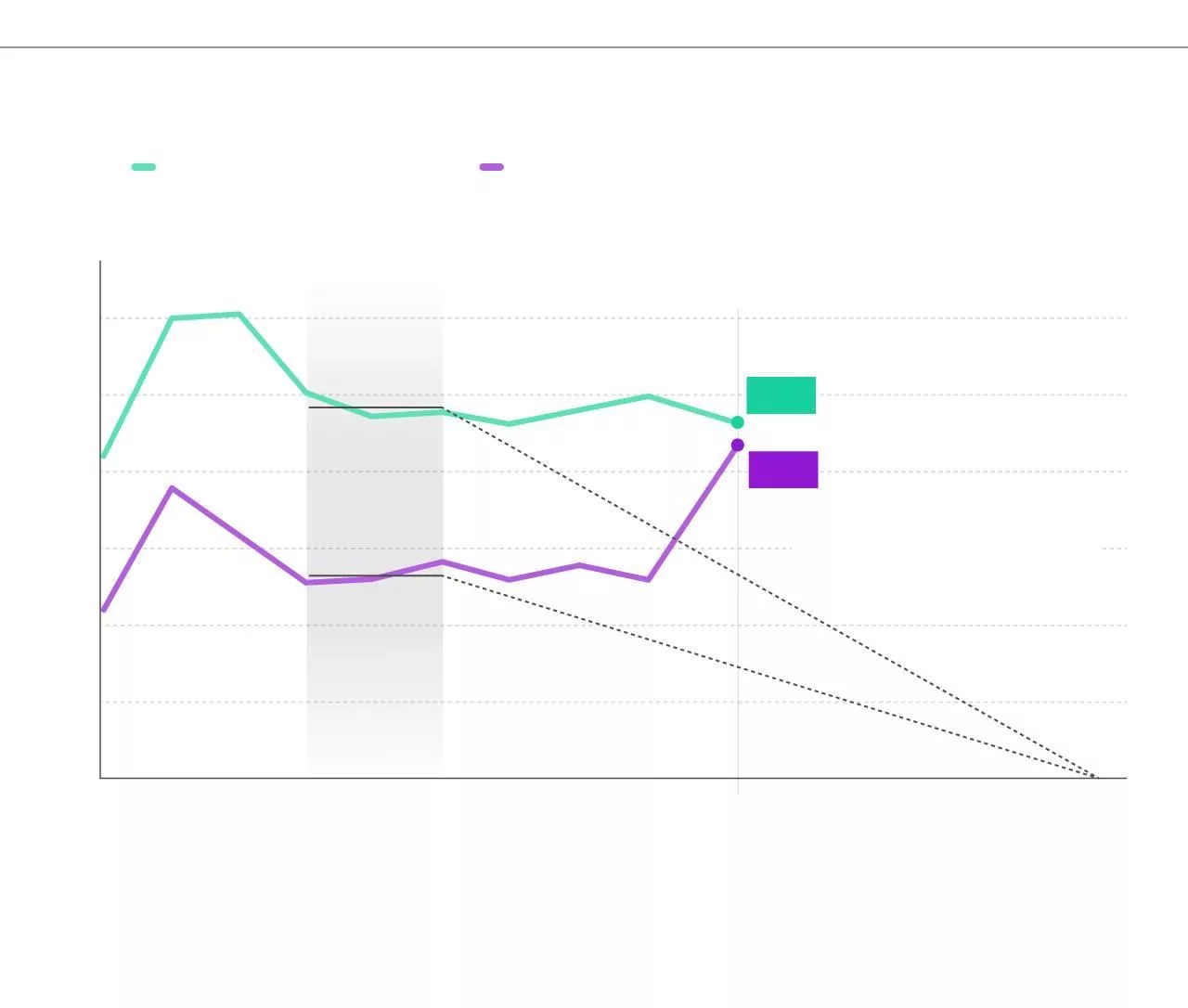The width and height of the screenshot is (1188, 1008).
Task: Click the green value label box
Action: (781, 395)
